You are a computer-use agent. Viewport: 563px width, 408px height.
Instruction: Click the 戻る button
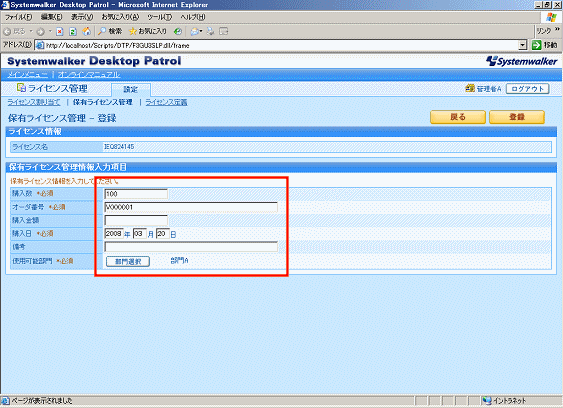[x=458, y=117]
